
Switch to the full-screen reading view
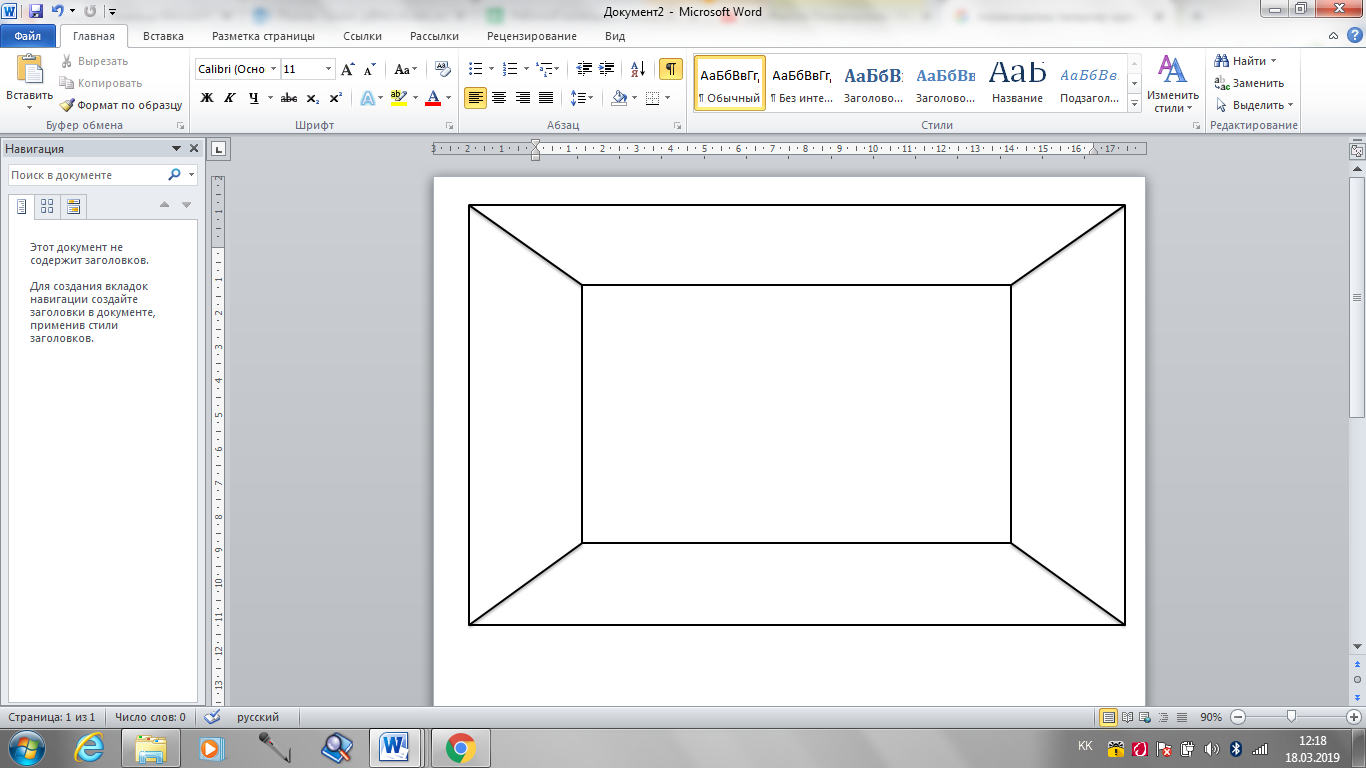(1128, 717)
